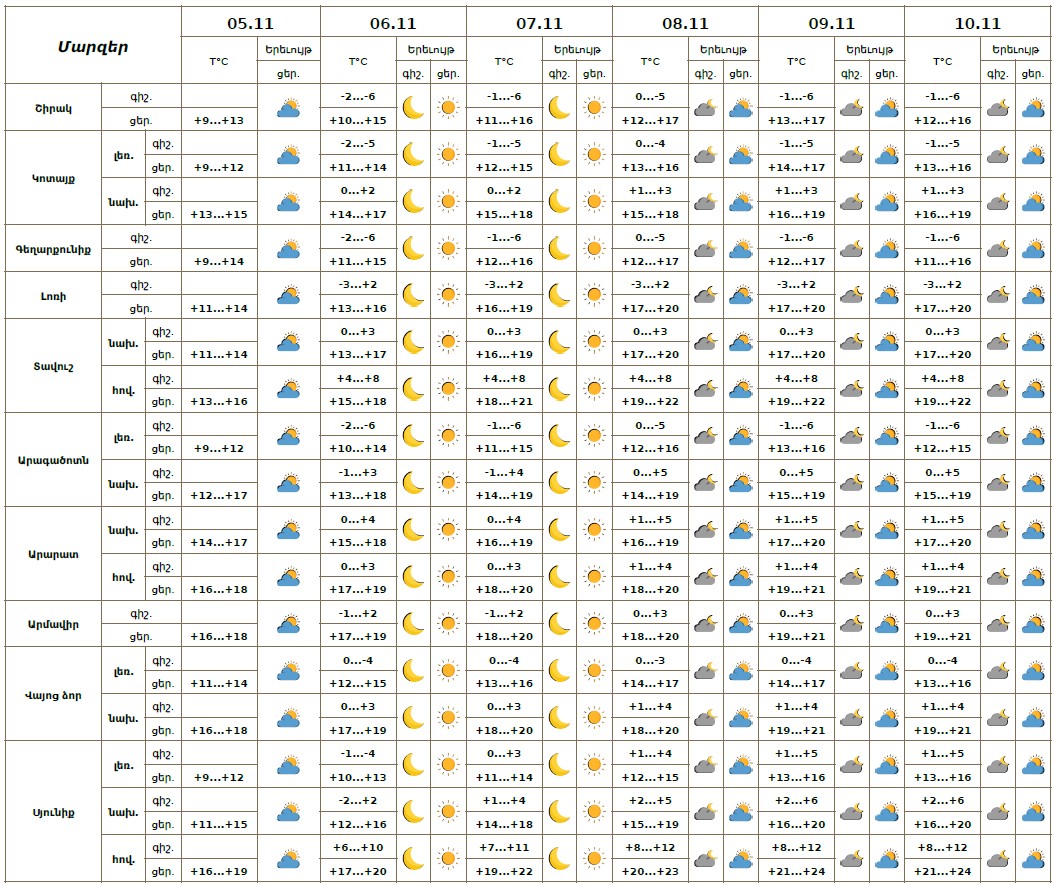The height and width of the screenshot is (885, 1054).
Task: Click Լոռի cloudy night icon on 09.11
Action: click(852, 296)
